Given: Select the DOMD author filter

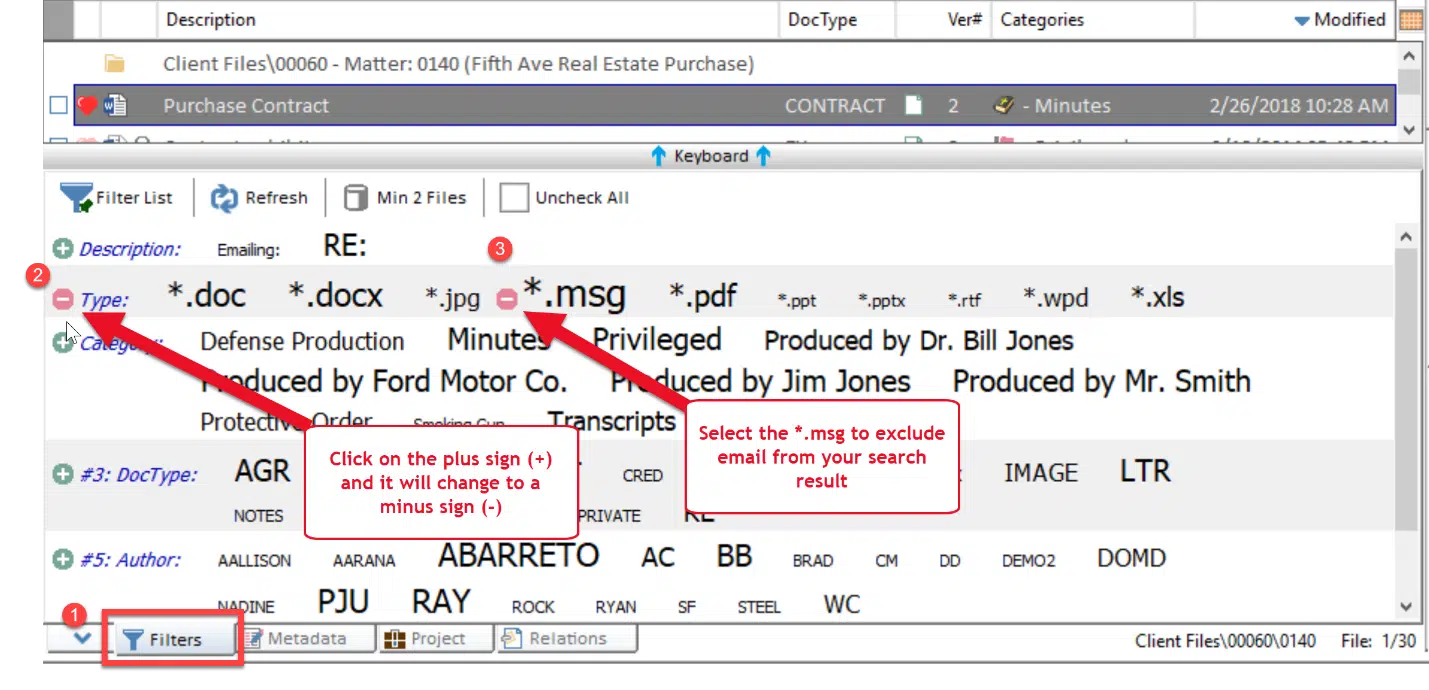Looking at the screenshot, I should click(1131, 558).
